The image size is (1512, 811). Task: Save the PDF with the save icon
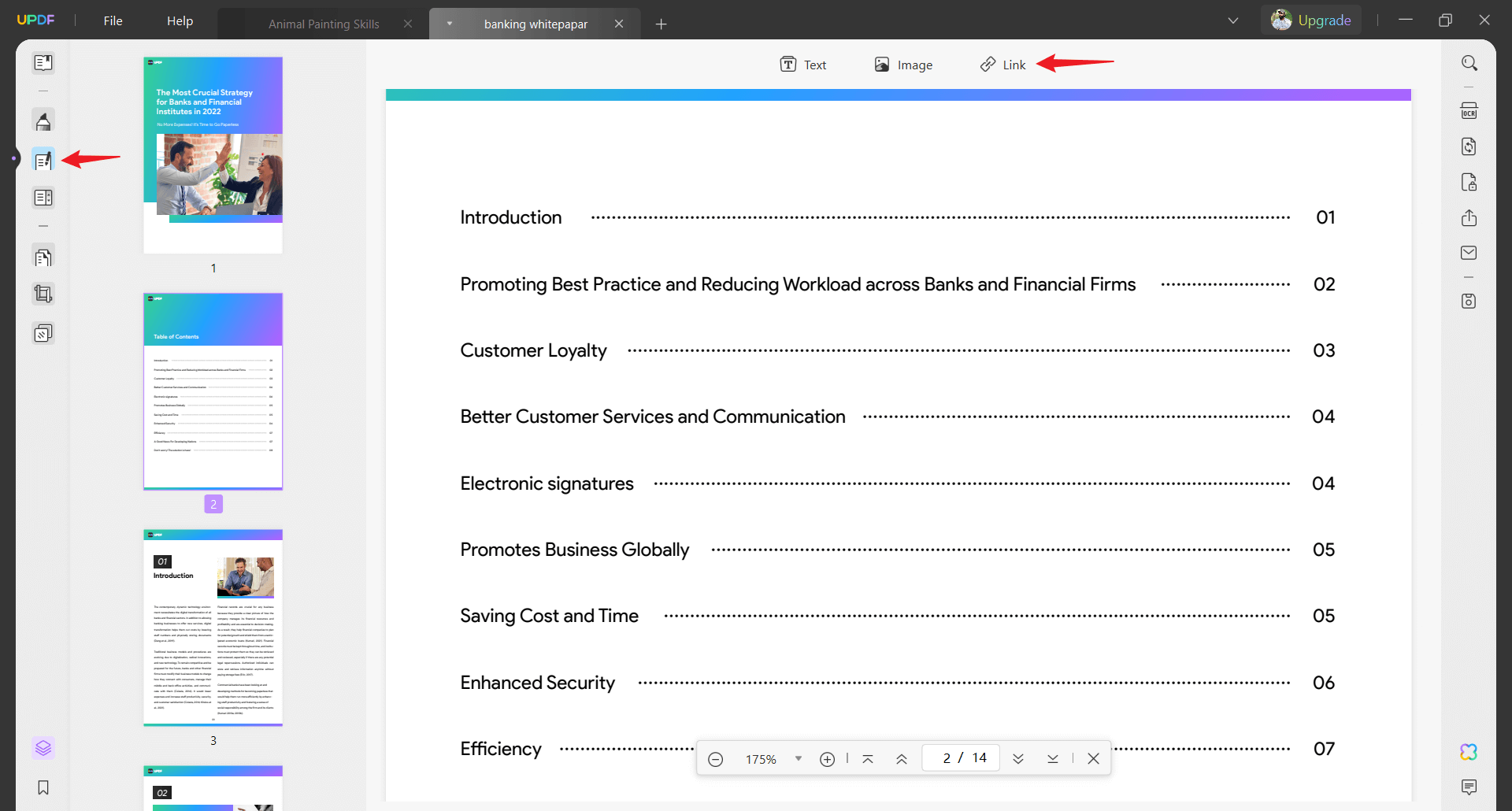tap(1469, 300)
